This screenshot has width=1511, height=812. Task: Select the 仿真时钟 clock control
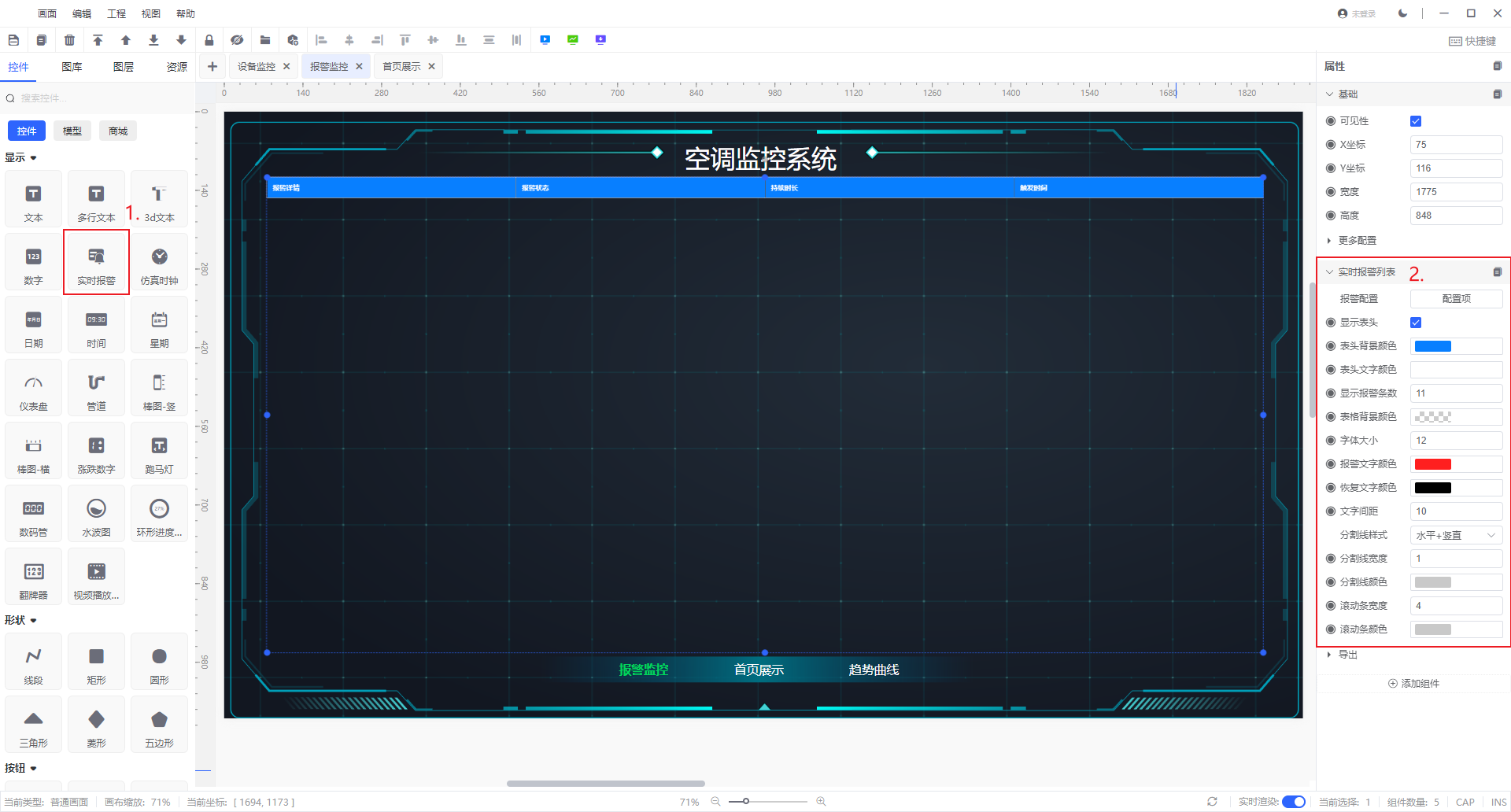tap(159, 262)
